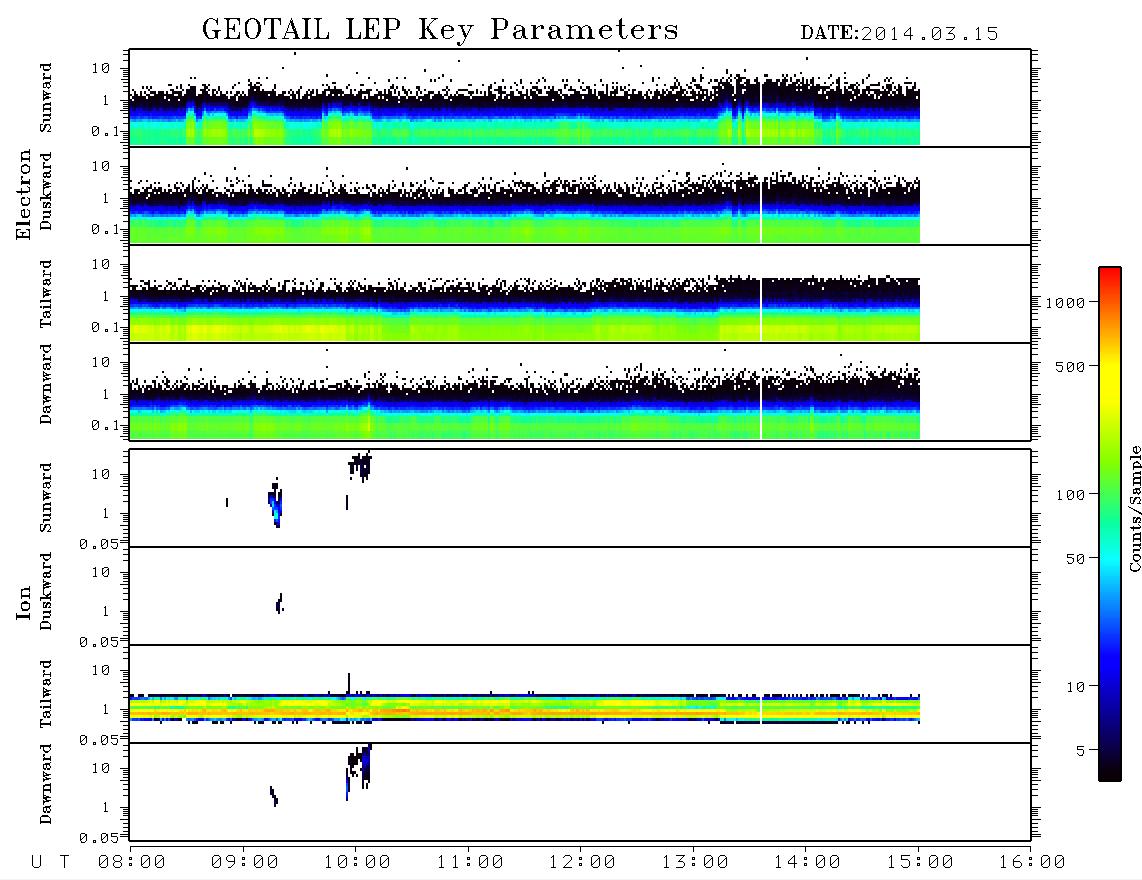Image resolution: width=1142 pixels, height=880 pixels.
Task: Click the Counts/Sample colorbar gradient
Action: tap(1110, 524)
